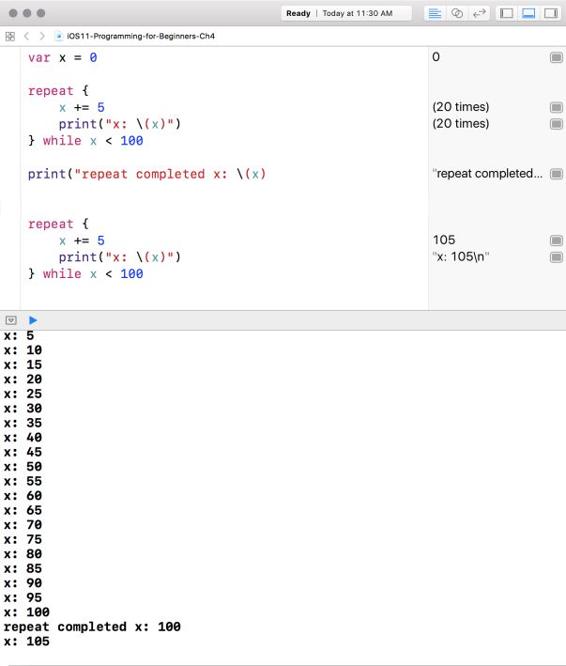Open the assistant editor view
This screenshot has height=666, width=566.
click(457, 13)
